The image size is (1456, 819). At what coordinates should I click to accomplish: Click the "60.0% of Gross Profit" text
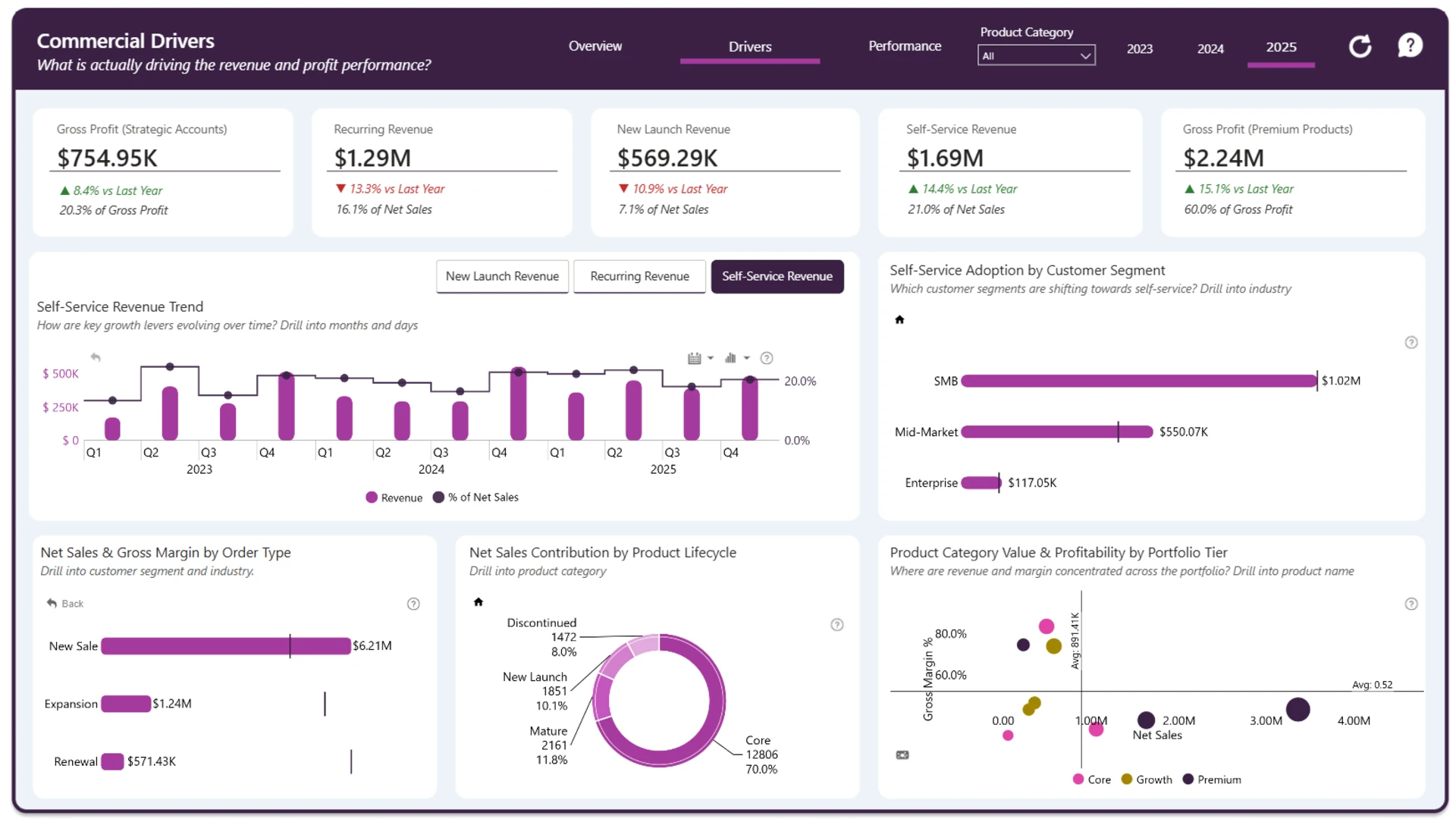[x=1238, y=209]
